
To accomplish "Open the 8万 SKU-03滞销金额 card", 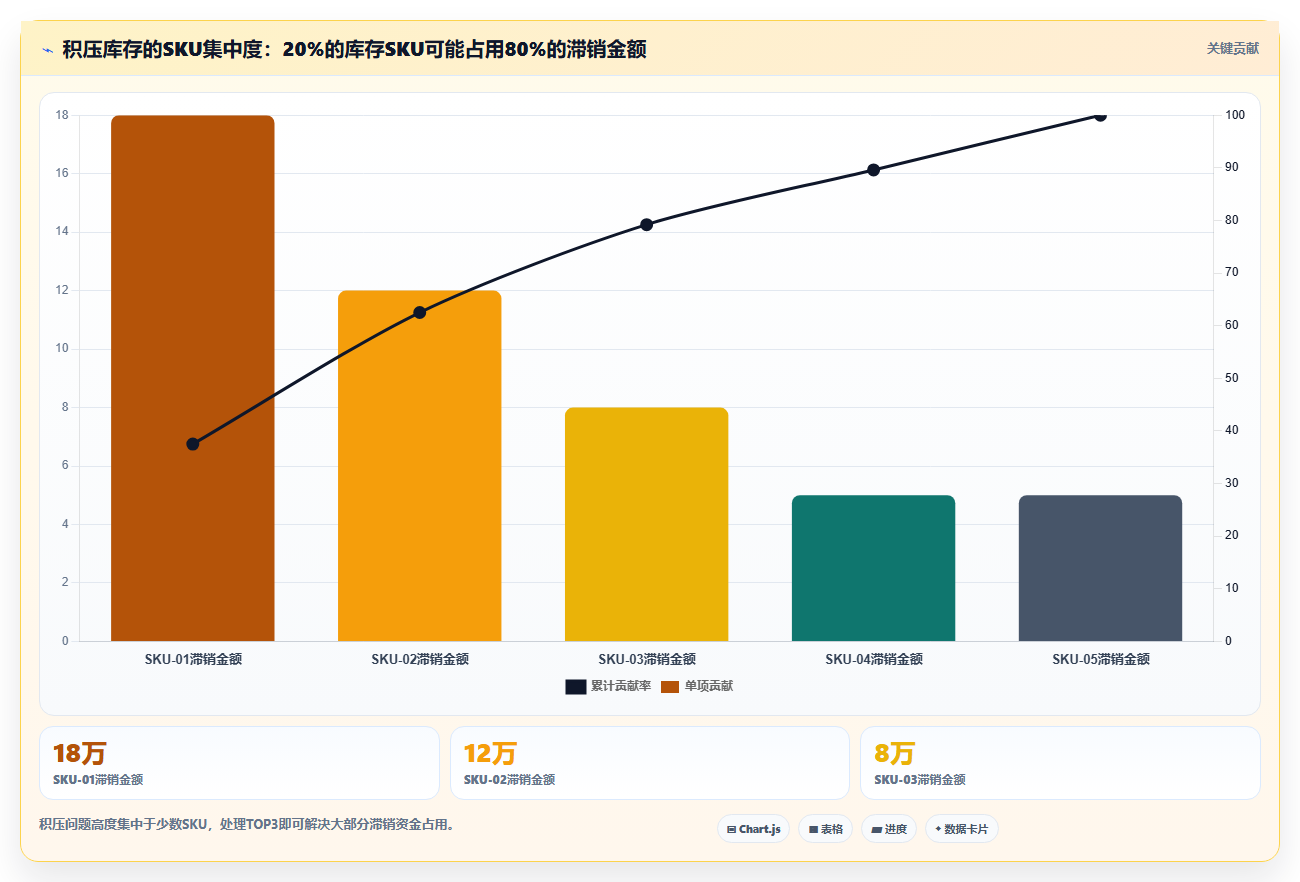I will click(x=1060, y=763).
